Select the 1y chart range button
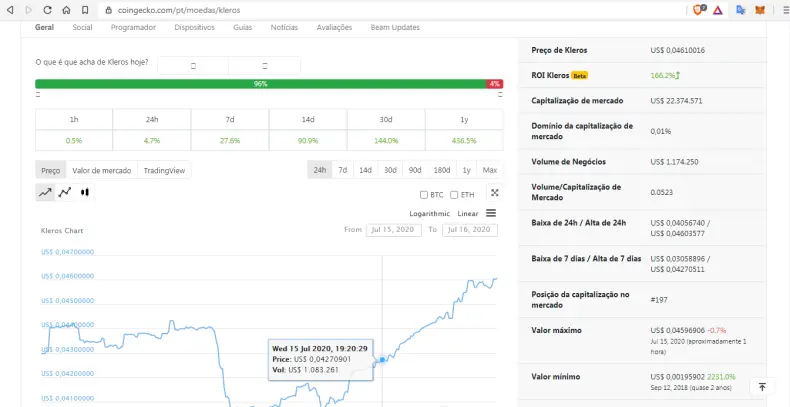 (467, 170)
